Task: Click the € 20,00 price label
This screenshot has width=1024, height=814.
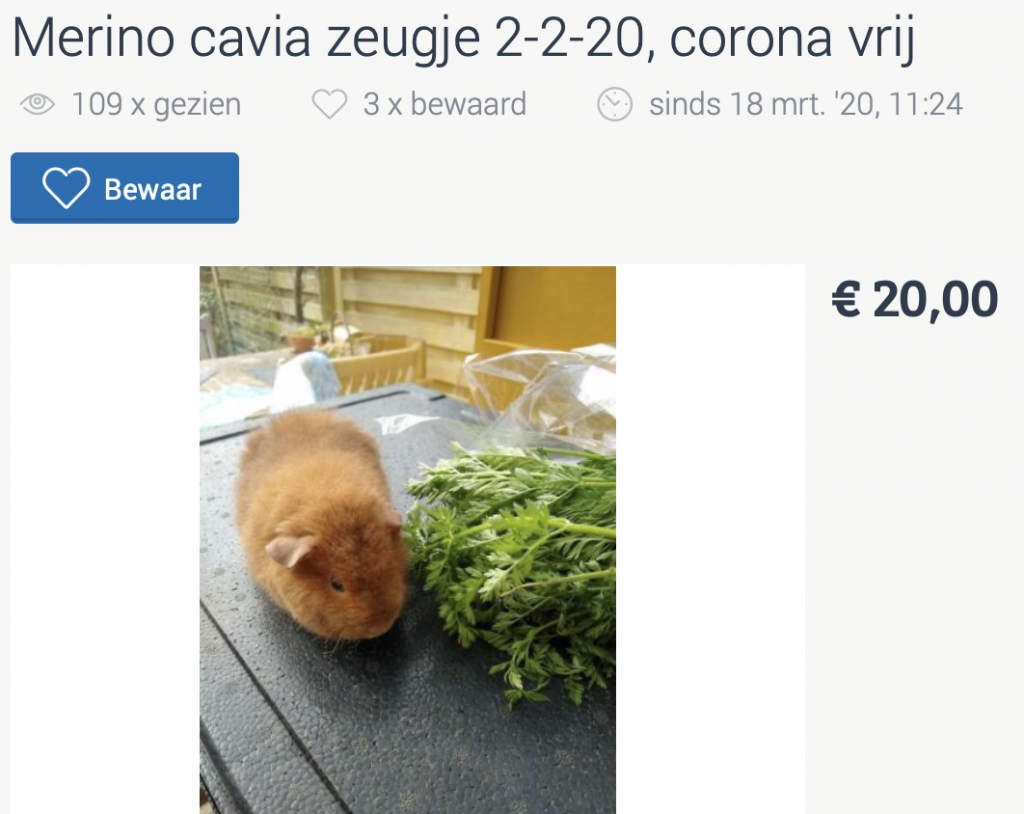Action: 914,300
